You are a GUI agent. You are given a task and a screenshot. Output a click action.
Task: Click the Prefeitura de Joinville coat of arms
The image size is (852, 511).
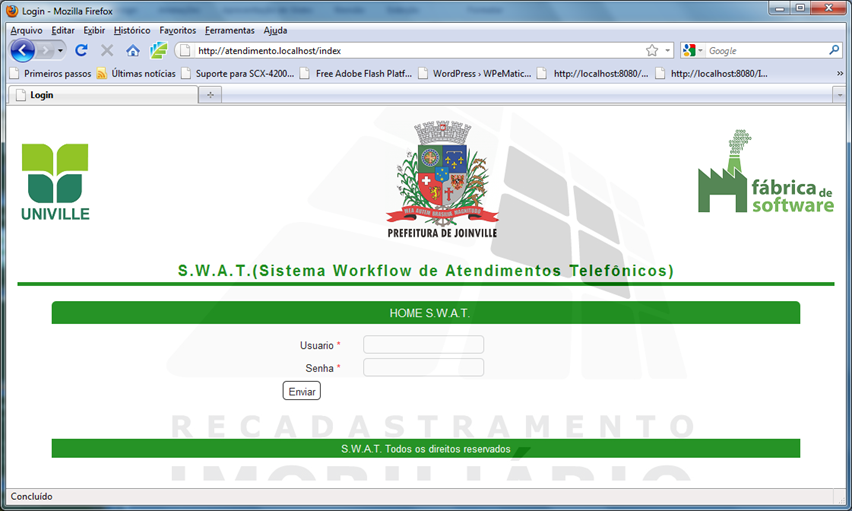point(442,179)
